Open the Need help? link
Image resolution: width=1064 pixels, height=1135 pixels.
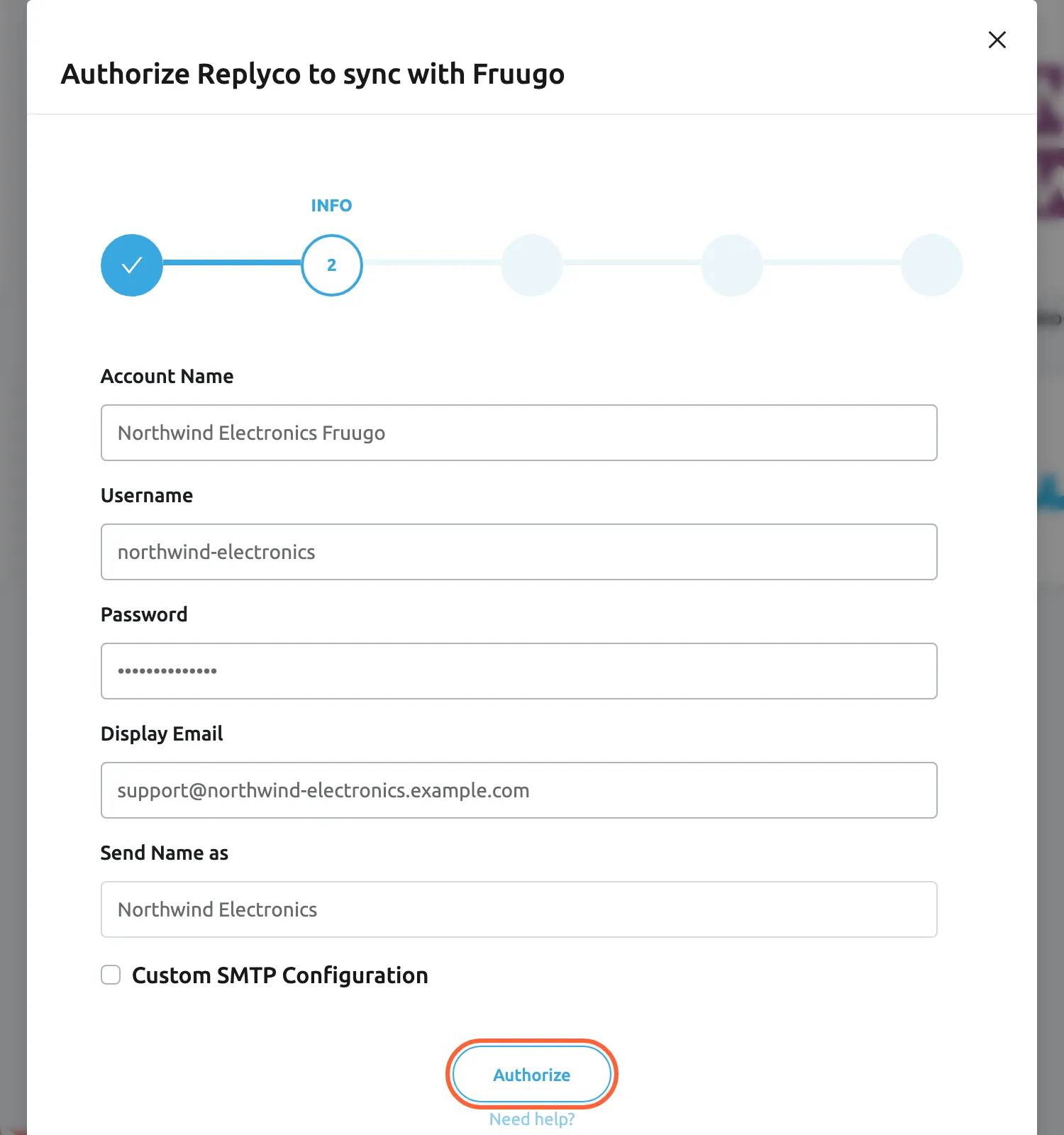pyautogui.click(x=532, y=1119)
